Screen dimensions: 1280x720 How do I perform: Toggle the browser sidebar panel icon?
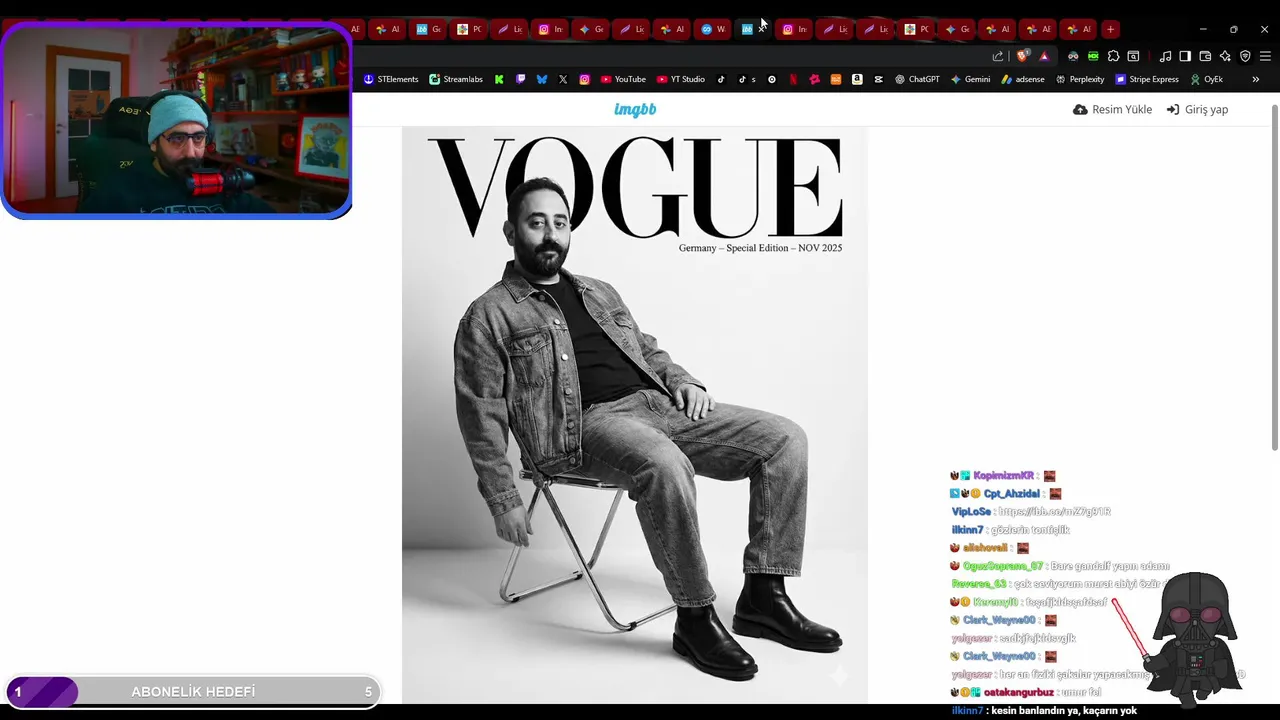point(1185,56)
